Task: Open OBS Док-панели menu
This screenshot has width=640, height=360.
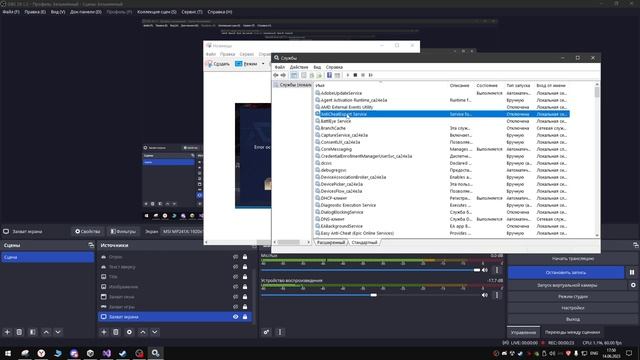Action: 86,12
